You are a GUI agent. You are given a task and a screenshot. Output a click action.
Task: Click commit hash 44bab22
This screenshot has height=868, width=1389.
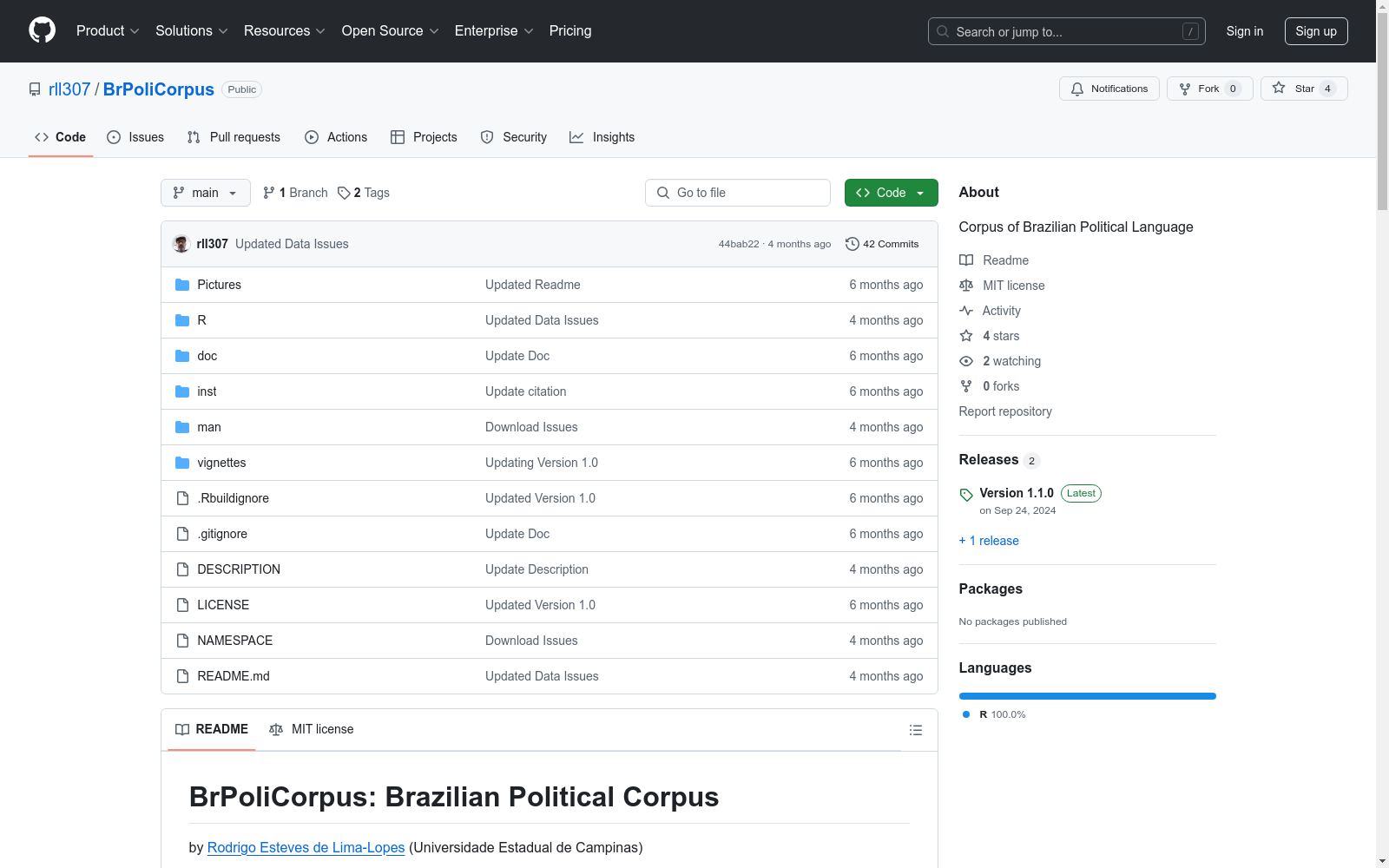[x=739, y=244]
